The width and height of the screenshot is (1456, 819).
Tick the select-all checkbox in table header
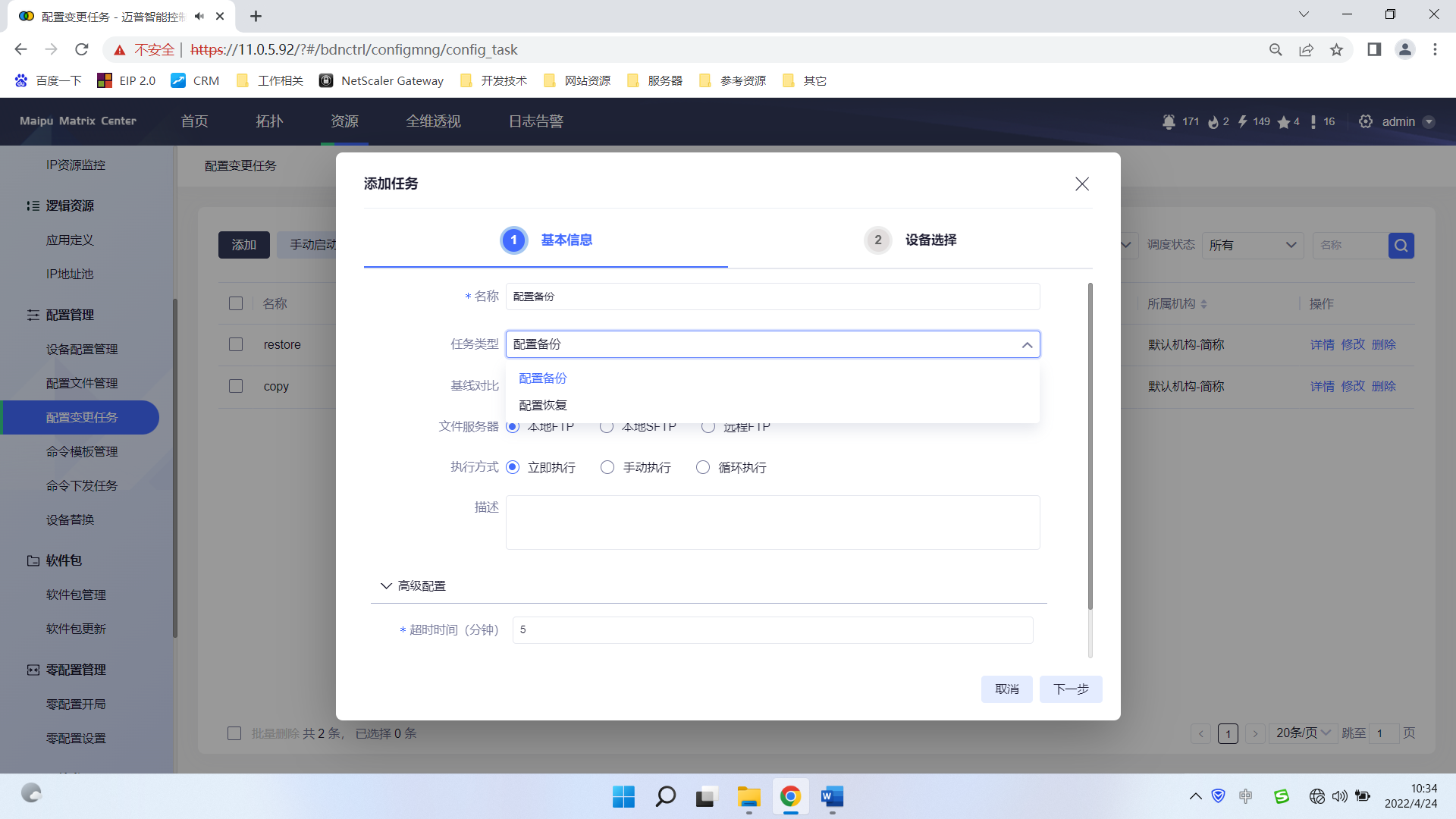tap(236, 303)
